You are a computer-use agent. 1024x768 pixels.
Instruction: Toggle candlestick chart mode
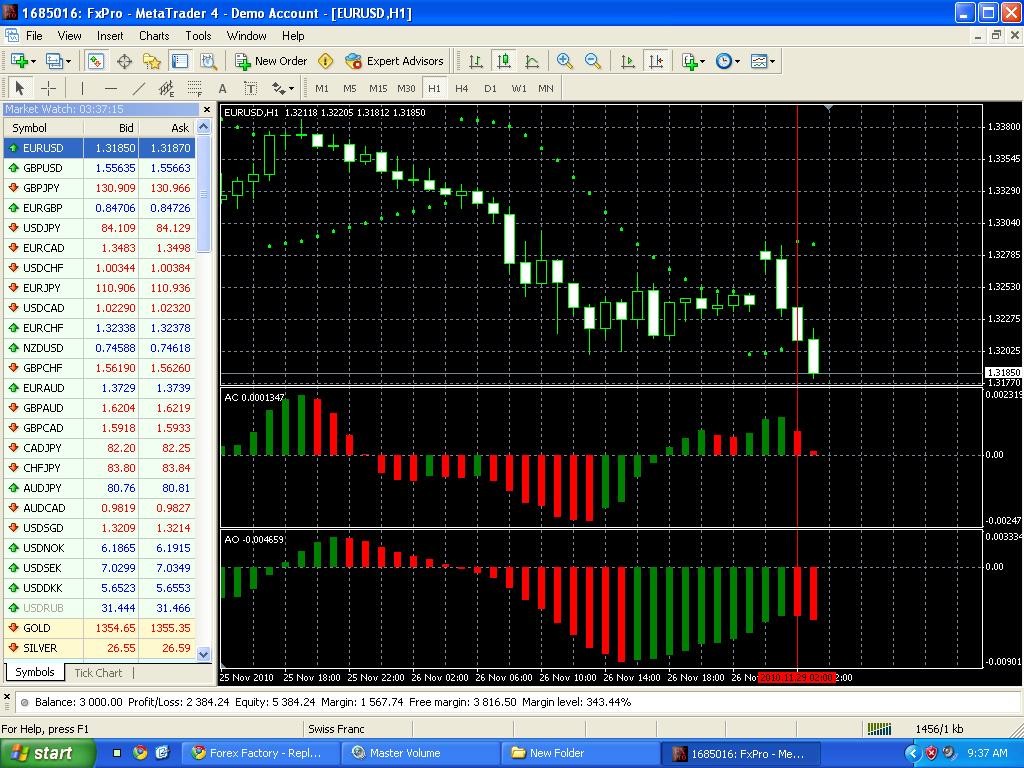(x=504, y=61)
